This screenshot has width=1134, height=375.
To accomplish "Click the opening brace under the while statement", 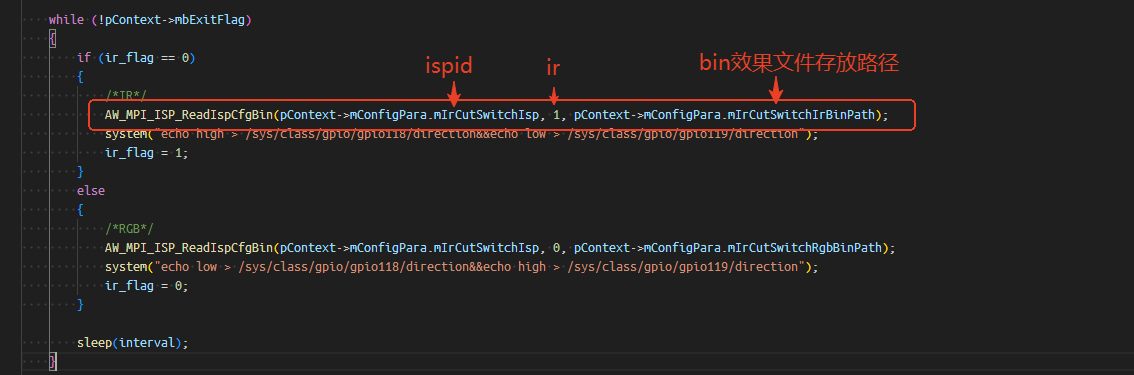I will click(x=52, y=39).
